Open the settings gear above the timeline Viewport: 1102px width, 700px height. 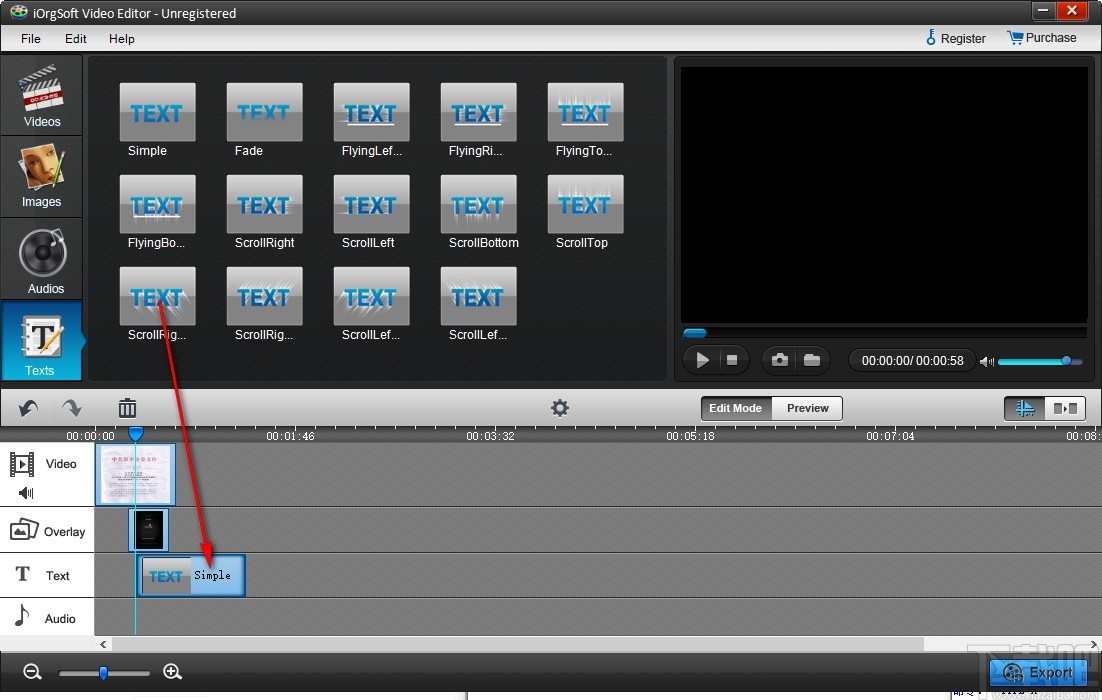point(559,408)
